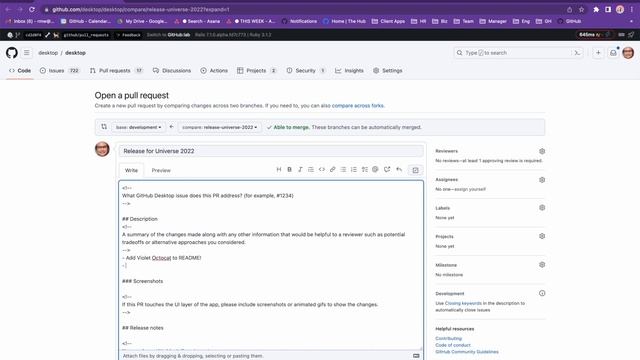The height and width of the screenshot is (360, 640).
Task: Open the Security tab
Action: [x=306, y=71]
